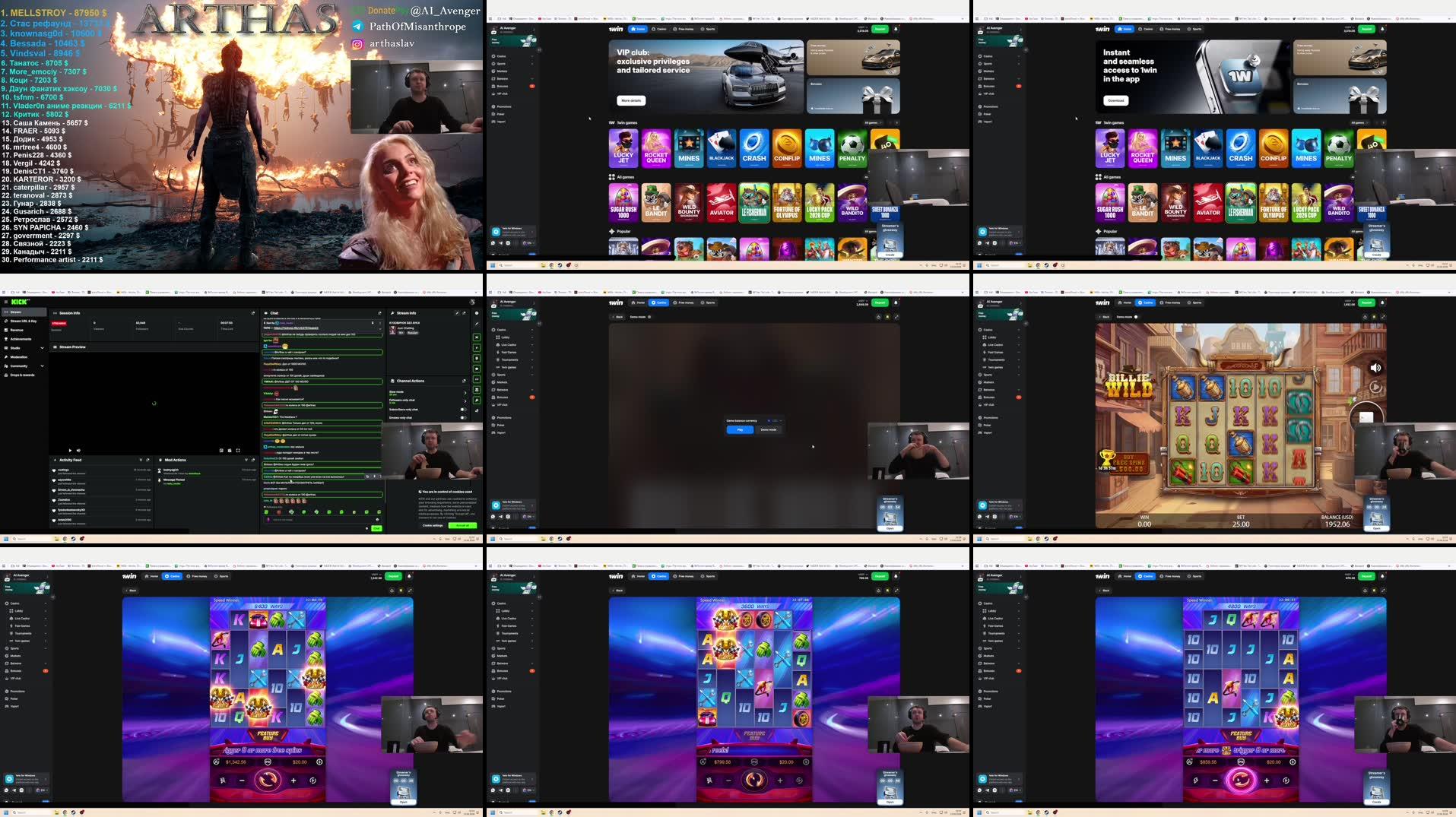Increase bet in the $1,342.56 balance slot
Viewport: 1456px width, 817px height.
293,781
